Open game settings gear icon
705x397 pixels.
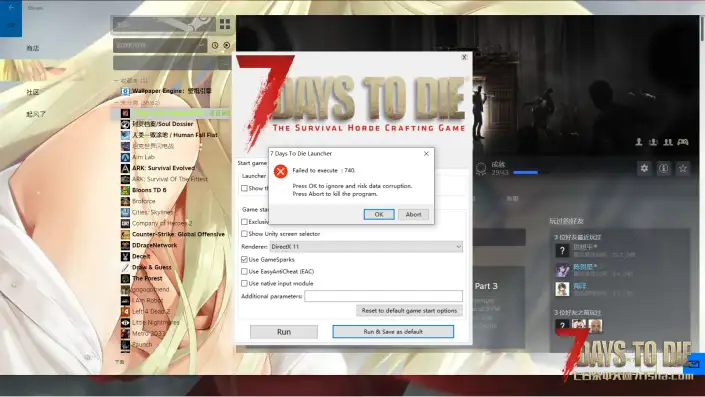pos(644,169)
